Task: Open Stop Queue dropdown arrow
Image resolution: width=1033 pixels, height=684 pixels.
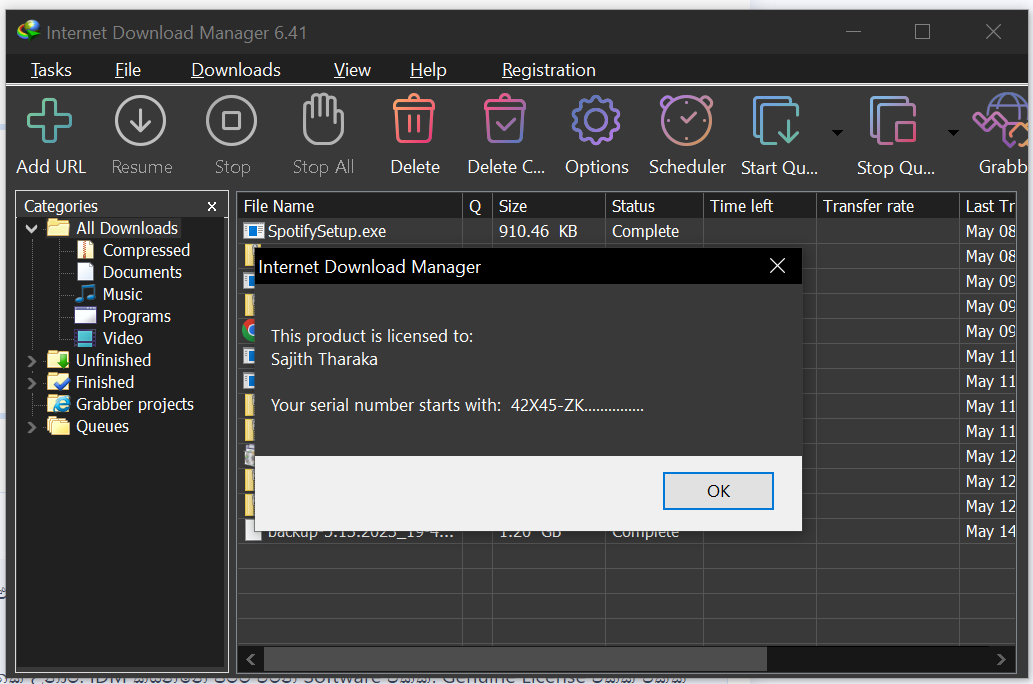Action: click(953, 133)
